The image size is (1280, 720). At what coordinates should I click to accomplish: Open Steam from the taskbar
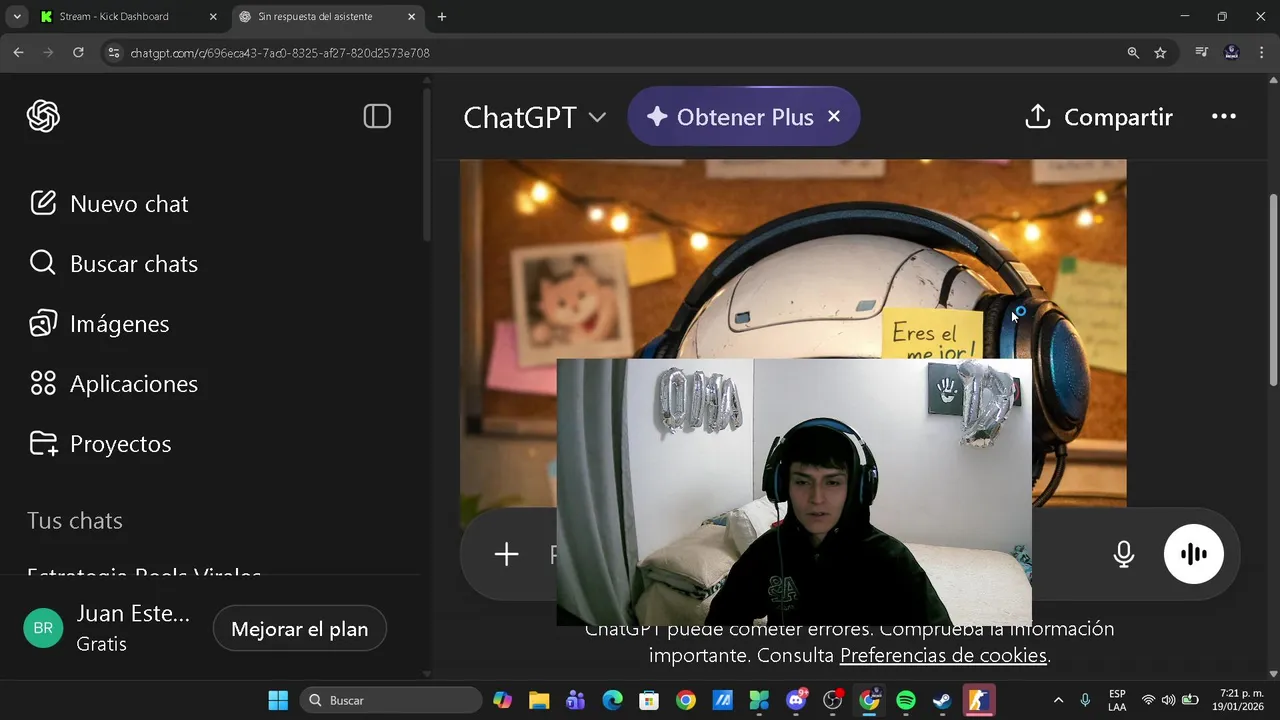tap(942, 701)
